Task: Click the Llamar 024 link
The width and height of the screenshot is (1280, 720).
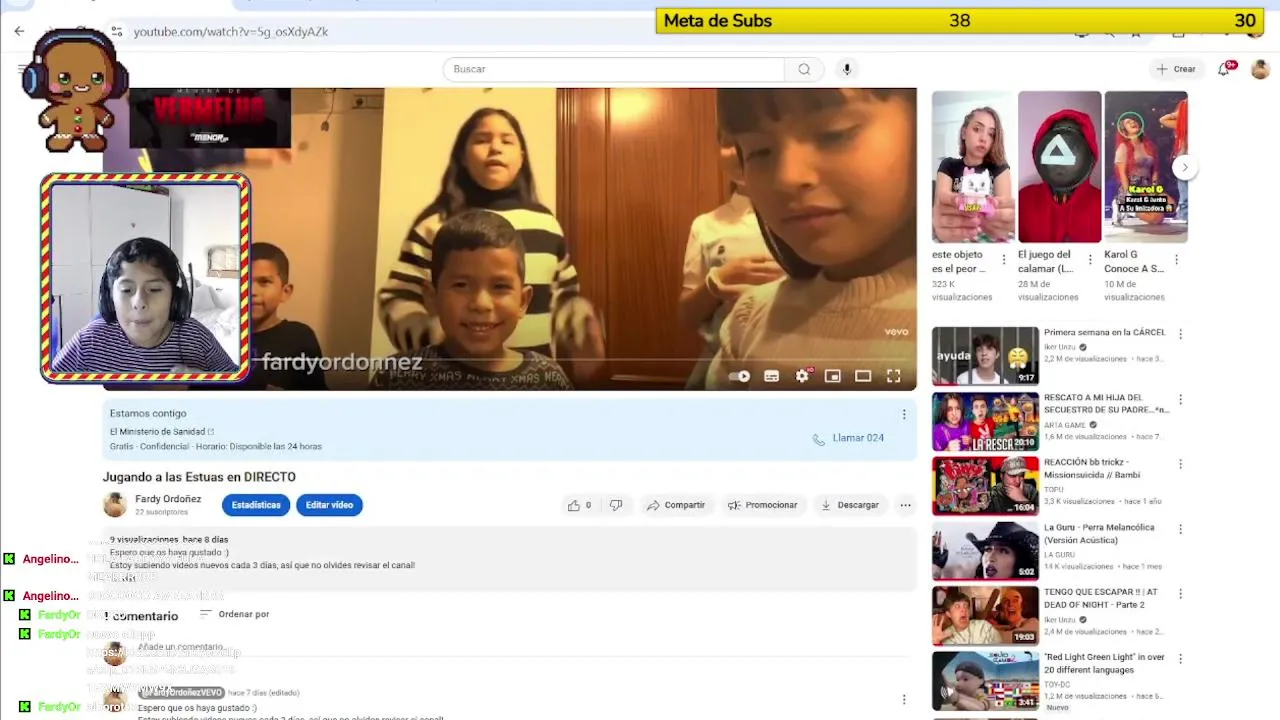Action: coord(848,438)
